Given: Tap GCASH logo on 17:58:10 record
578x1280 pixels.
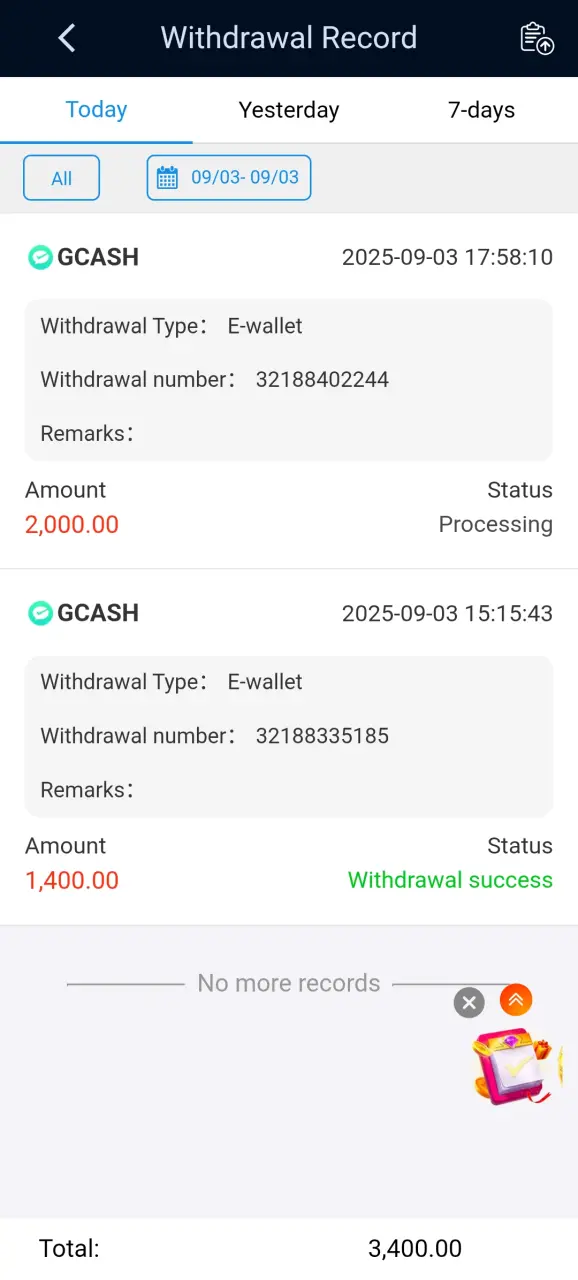Looking at the screenshot, I should (x=40, y=257).
